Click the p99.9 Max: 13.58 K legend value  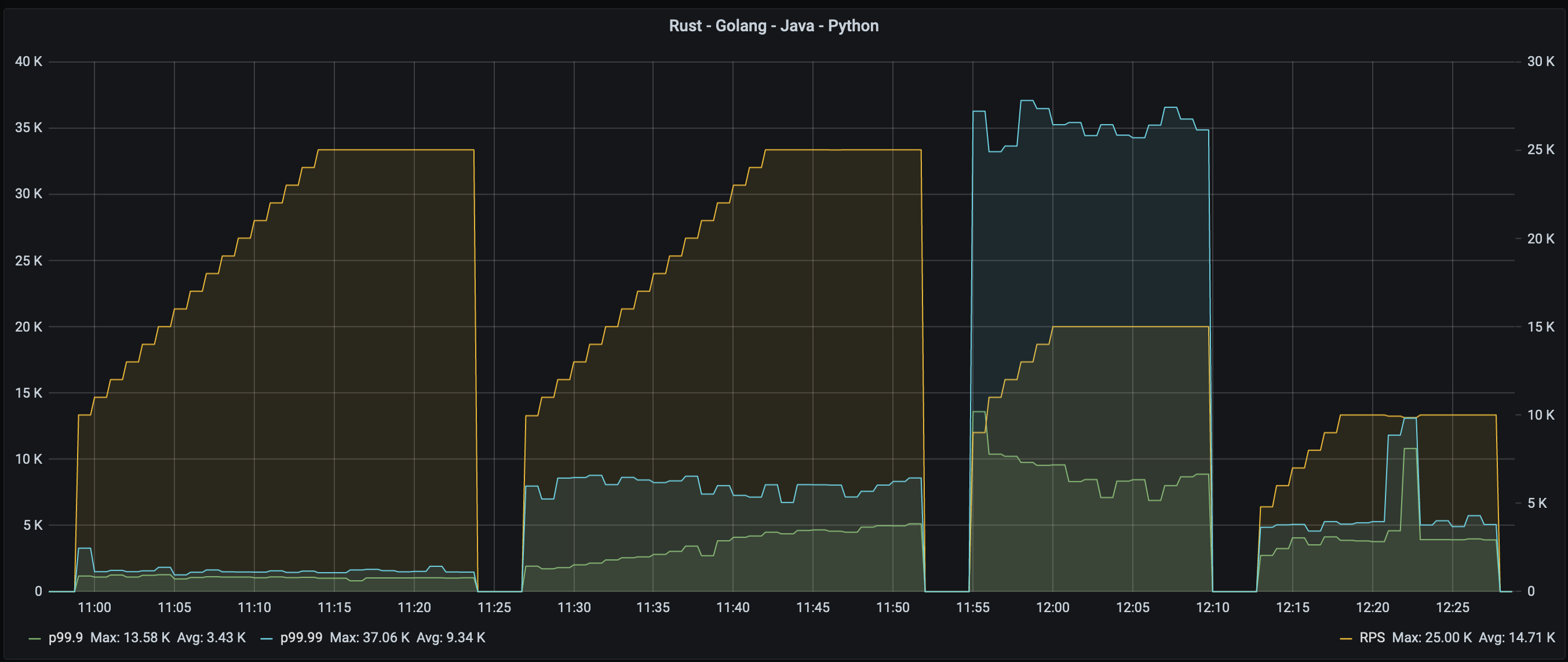130,638
